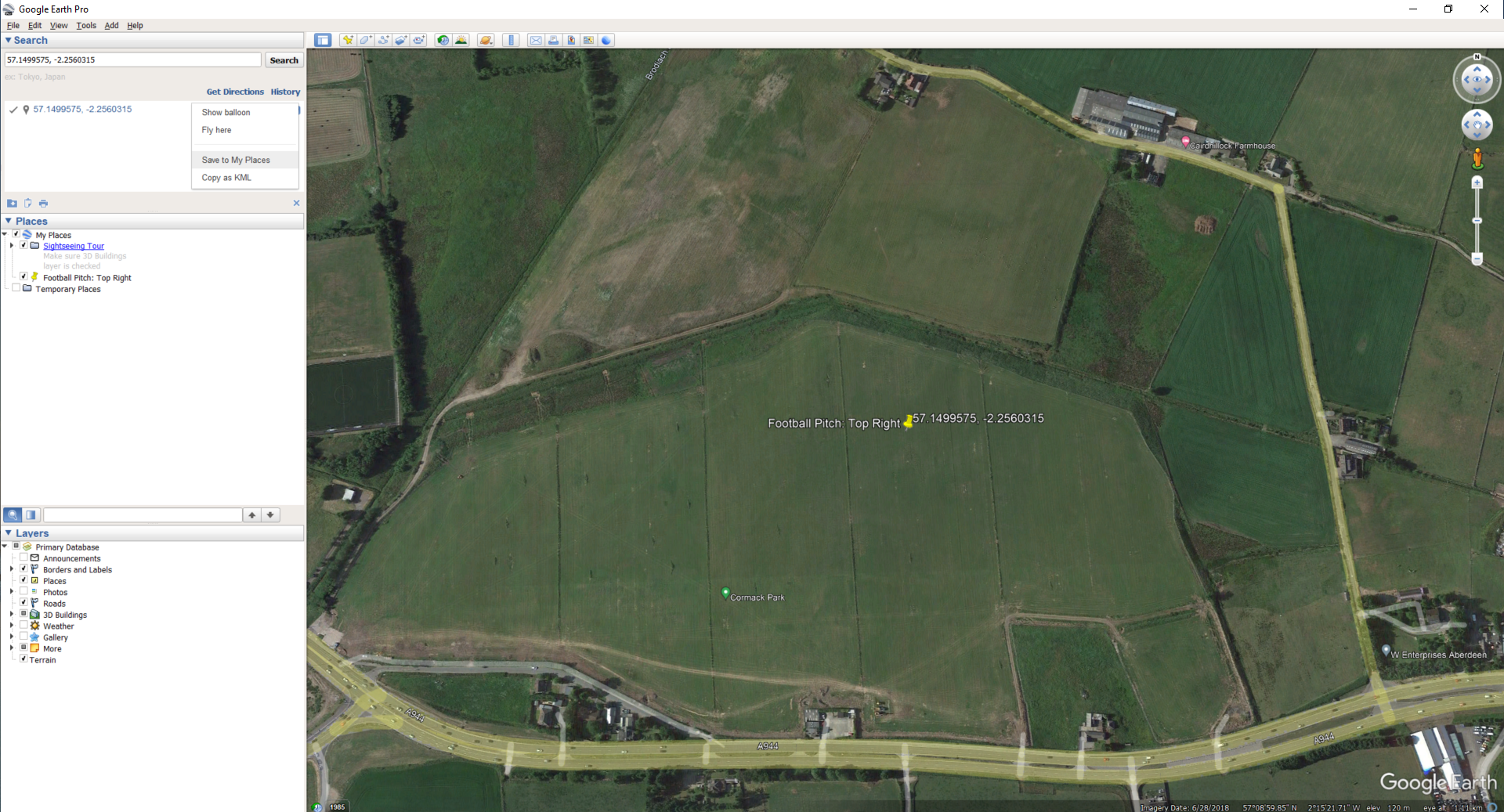The height and width of the screenshot is (812, 1504).
Task: Enable the Weather layer checkbox
Action: tap(23, 625)
